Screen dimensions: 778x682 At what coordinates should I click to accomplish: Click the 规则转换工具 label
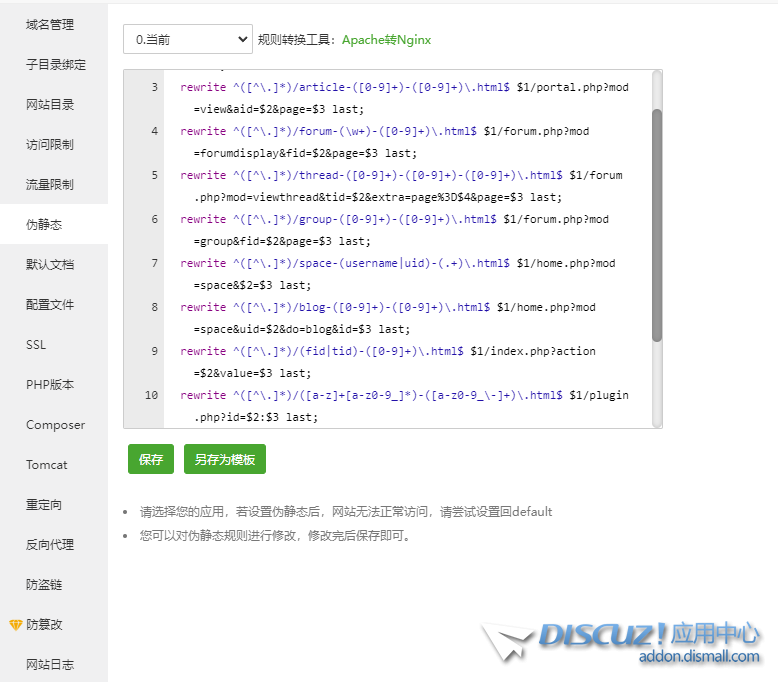297,40
